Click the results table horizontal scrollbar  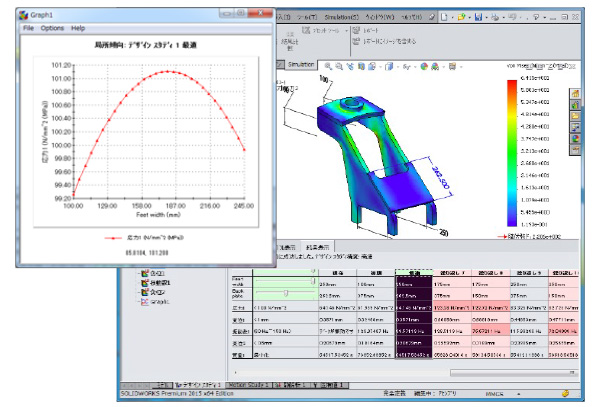point(514,372)
